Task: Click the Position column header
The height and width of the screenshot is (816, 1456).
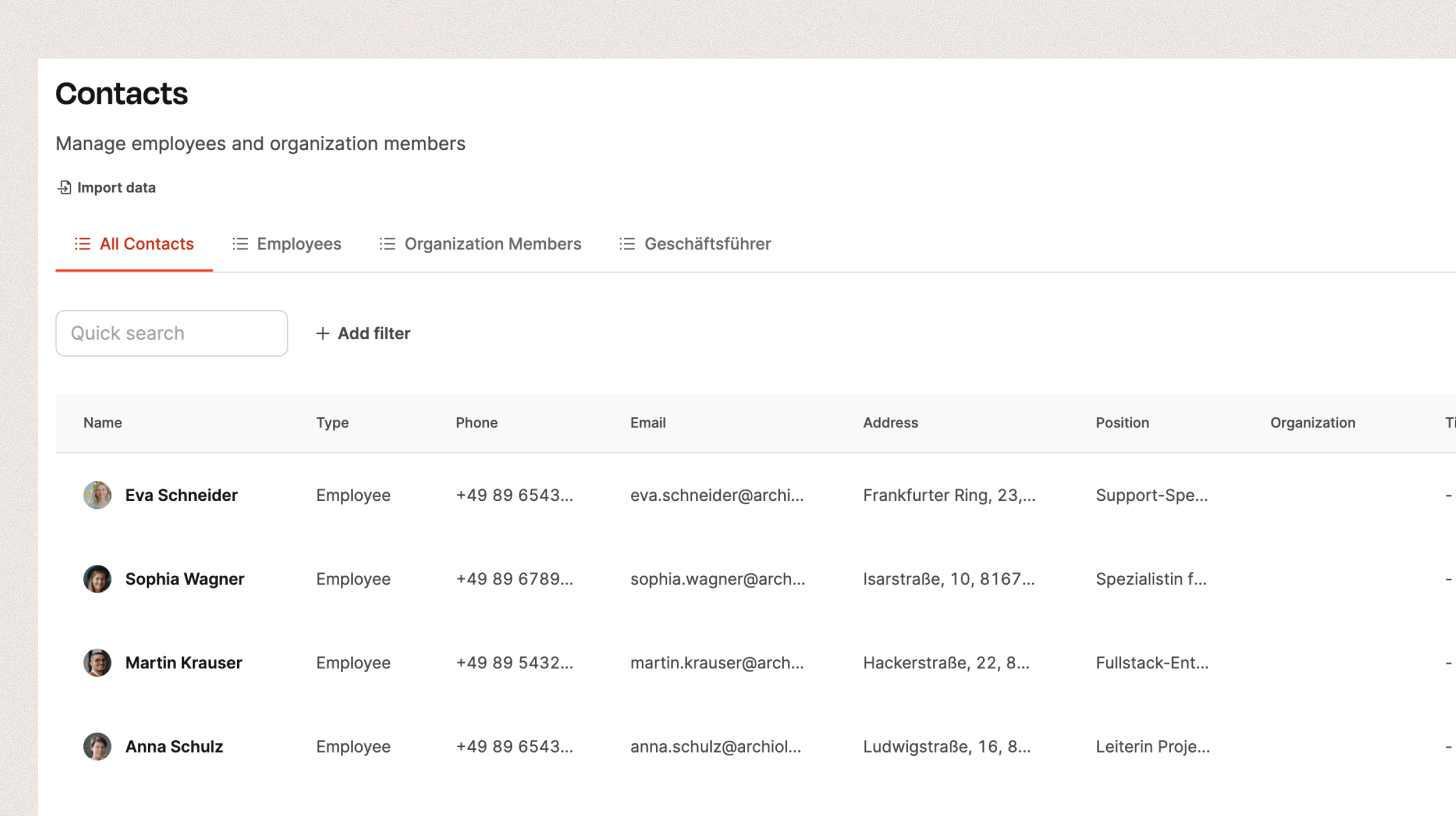Action: tap(1123, 423)
